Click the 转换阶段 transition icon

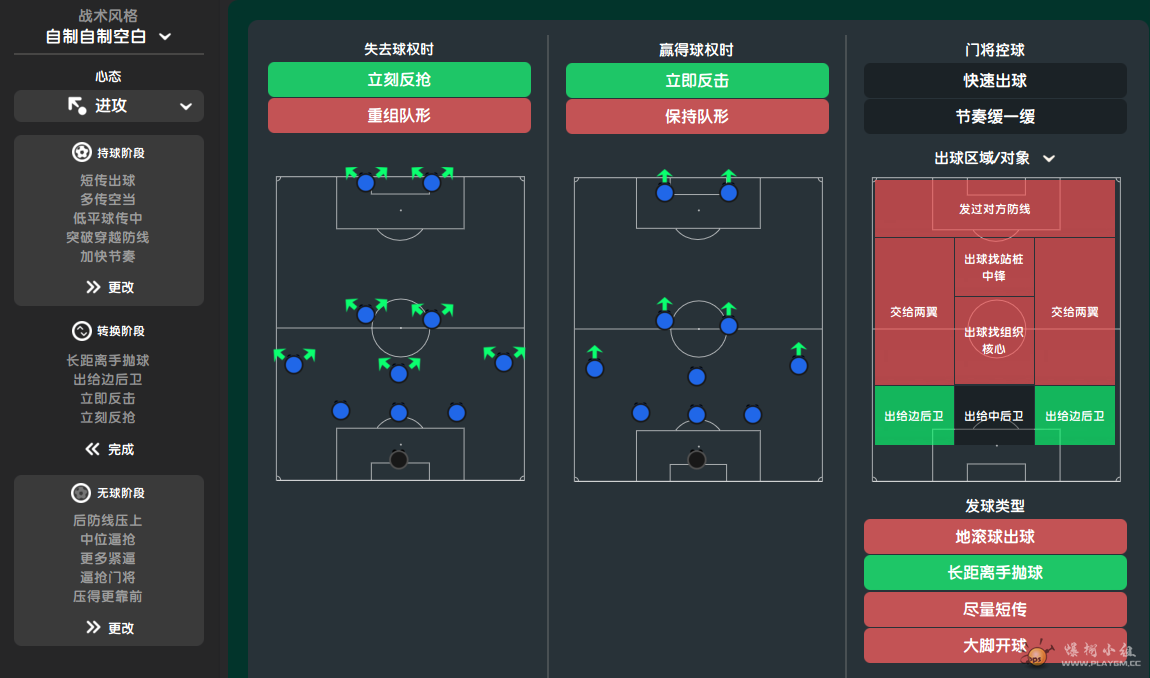tap(81, 331)
